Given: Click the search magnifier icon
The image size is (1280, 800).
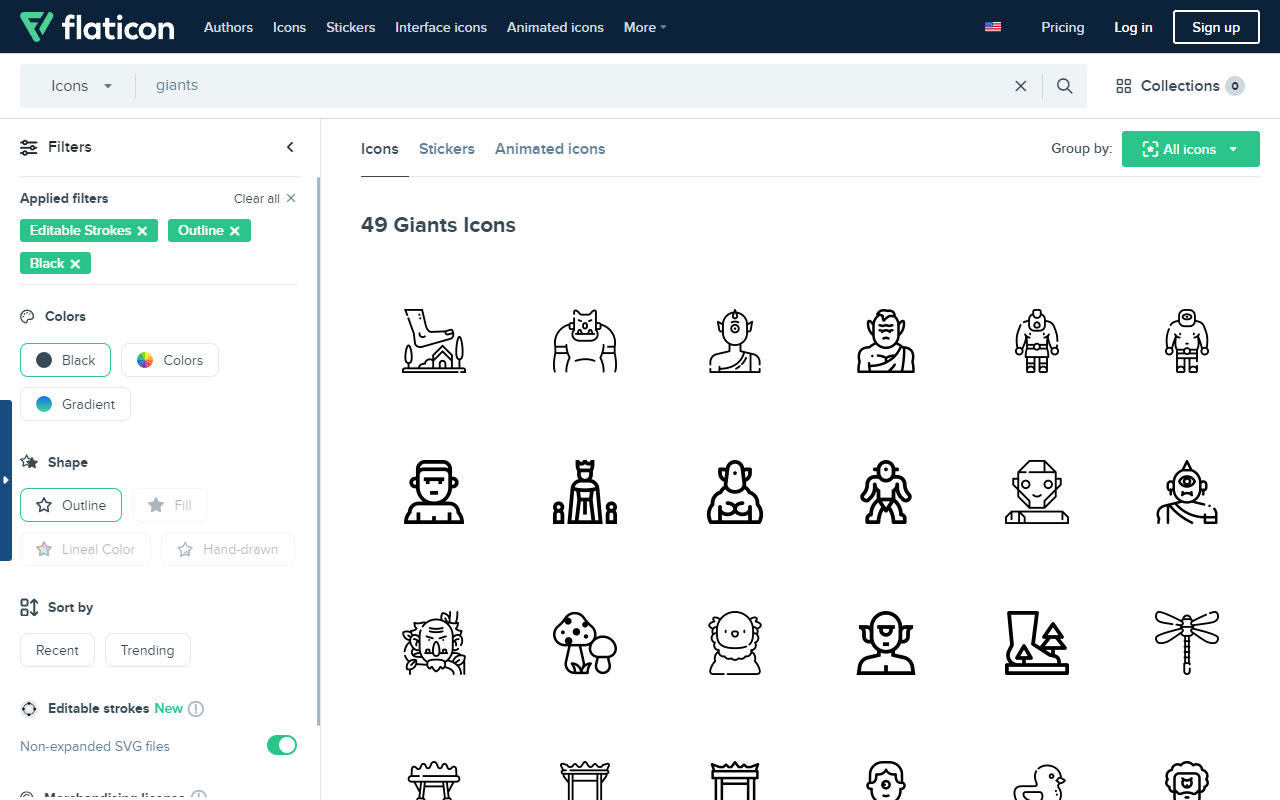Looking at the screenshot, I should (1064, 85).
